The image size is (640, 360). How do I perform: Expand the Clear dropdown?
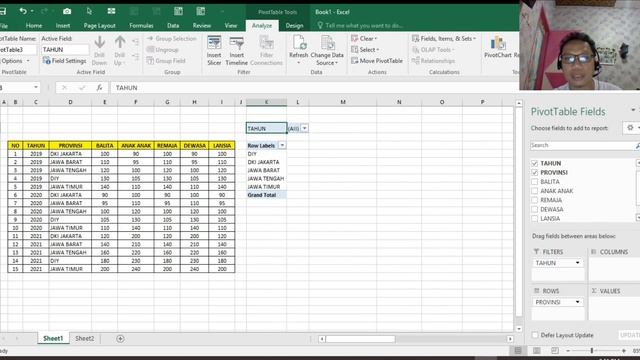point(364,39)
